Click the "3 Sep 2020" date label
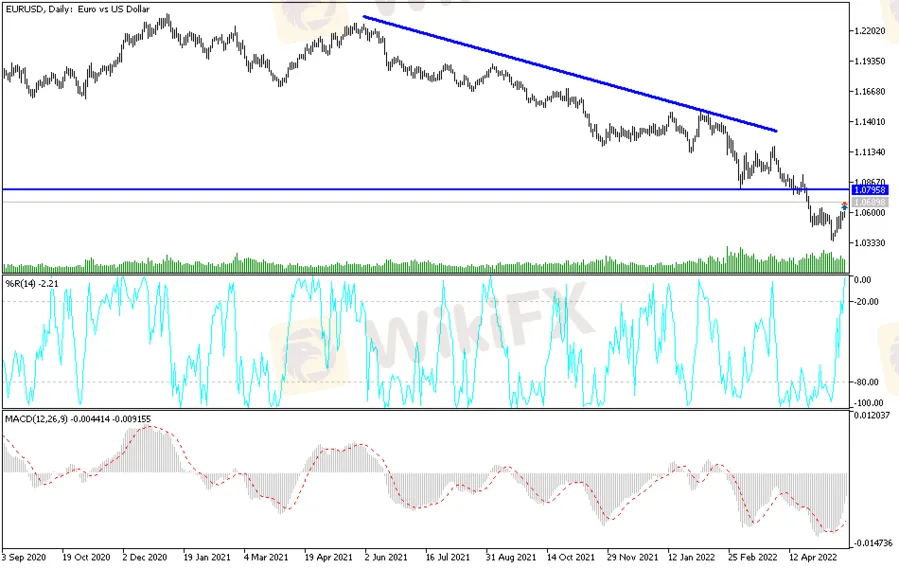Image resolution: width=899 pixels, height=568 pixels. tap(24, 557)
